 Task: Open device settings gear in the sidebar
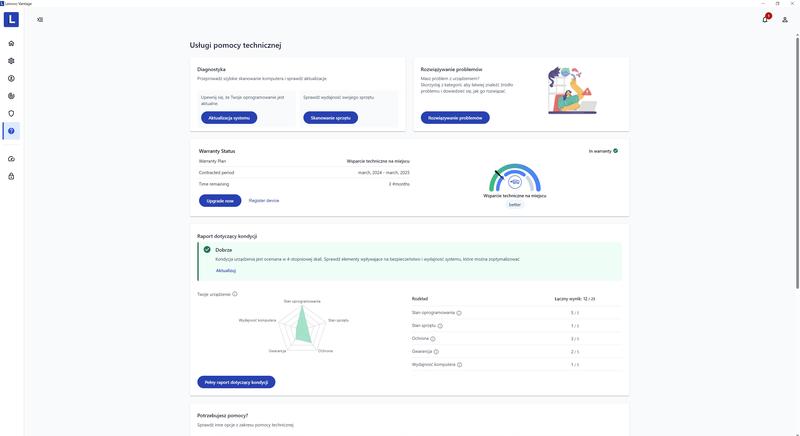click(x=11, y=60)
